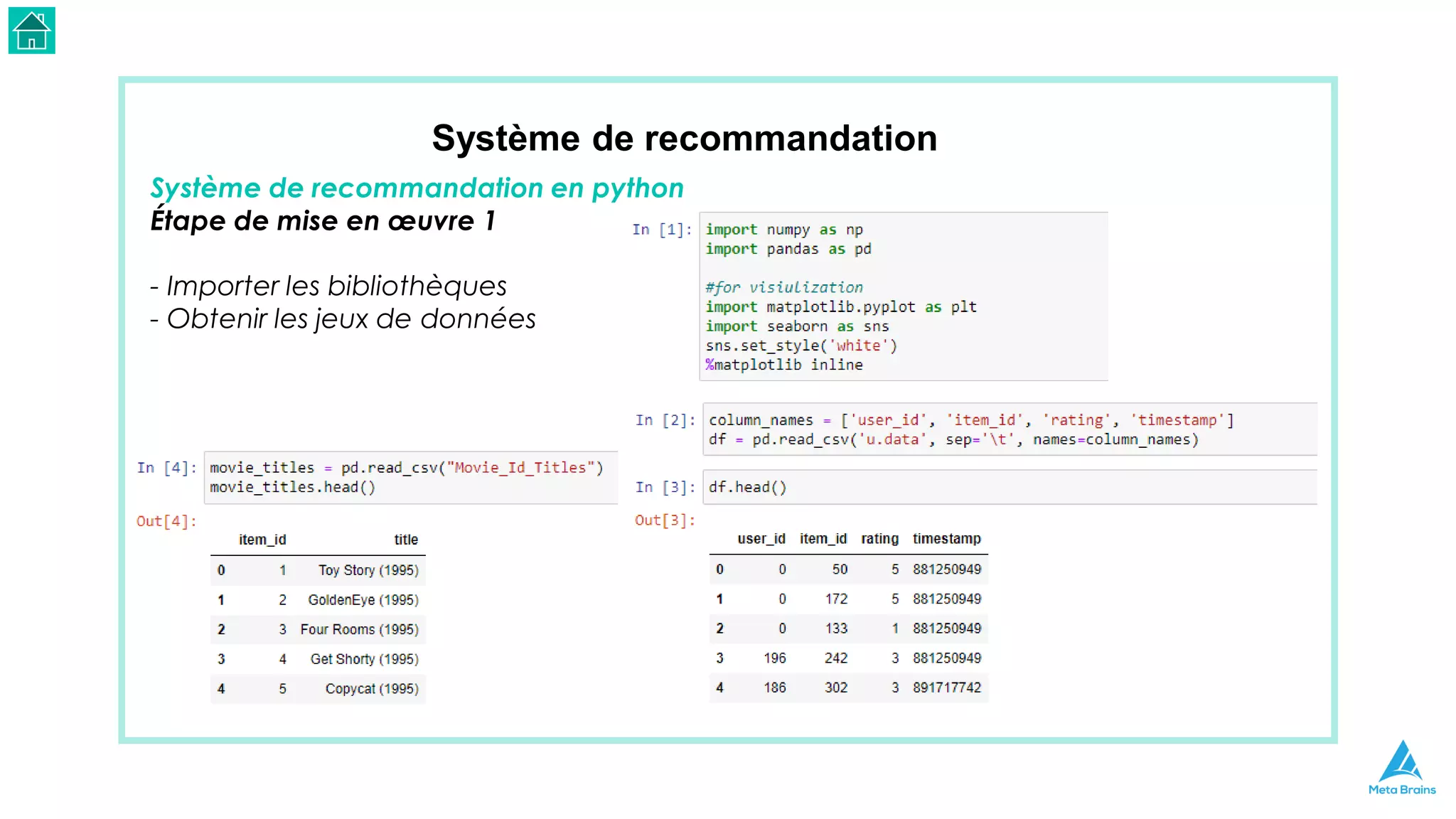1456x819 pixels.
Task: Click the 'user_id' column header
Action: 761,539
